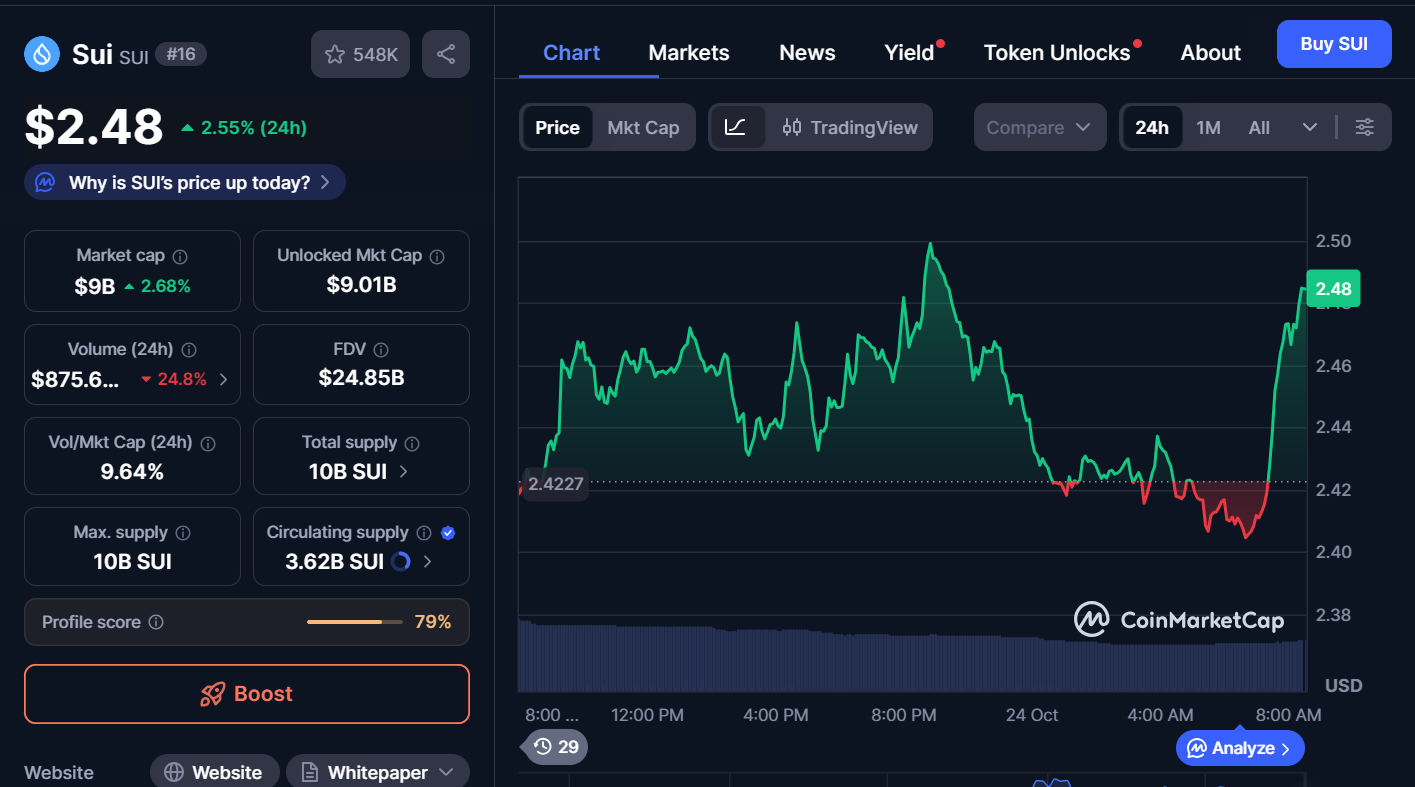Switch the chart to Mkt Cap
The height and width of the screenshot is (787, 1415).
tap(643, 128)
